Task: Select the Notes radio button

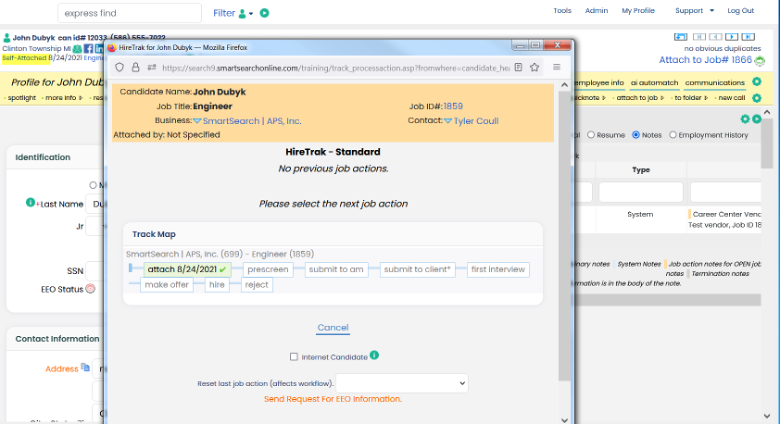Action: (x=636, y=135)
